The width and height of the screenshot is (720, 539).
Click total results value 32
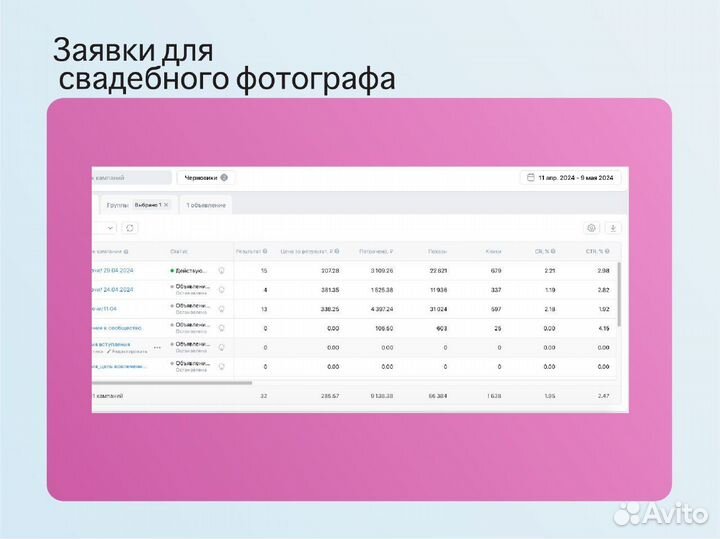[x=264, y=396]
